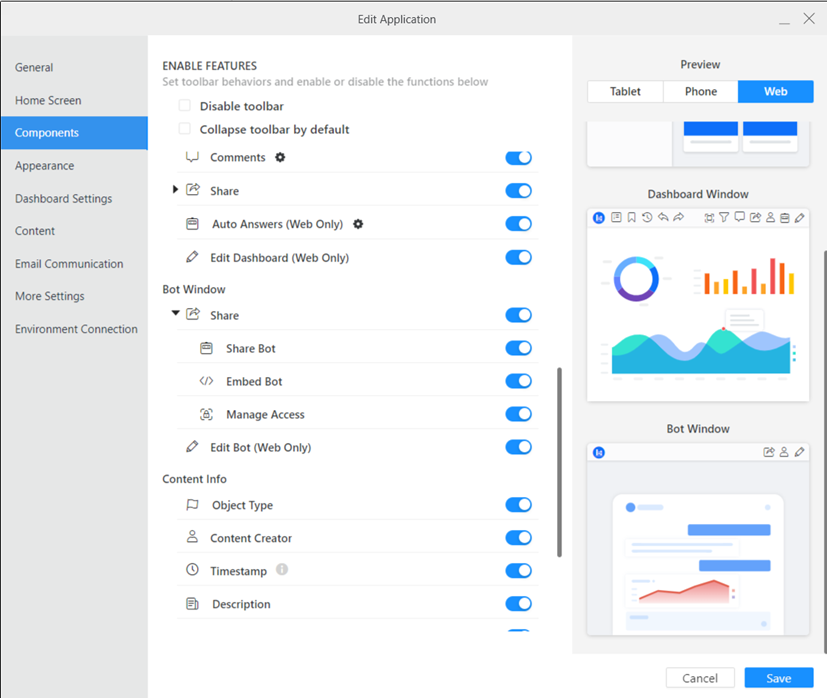The width and height of the screenshot is (827, 698).
Task: Disable the Embed Bot toggle
Action: 518,381
